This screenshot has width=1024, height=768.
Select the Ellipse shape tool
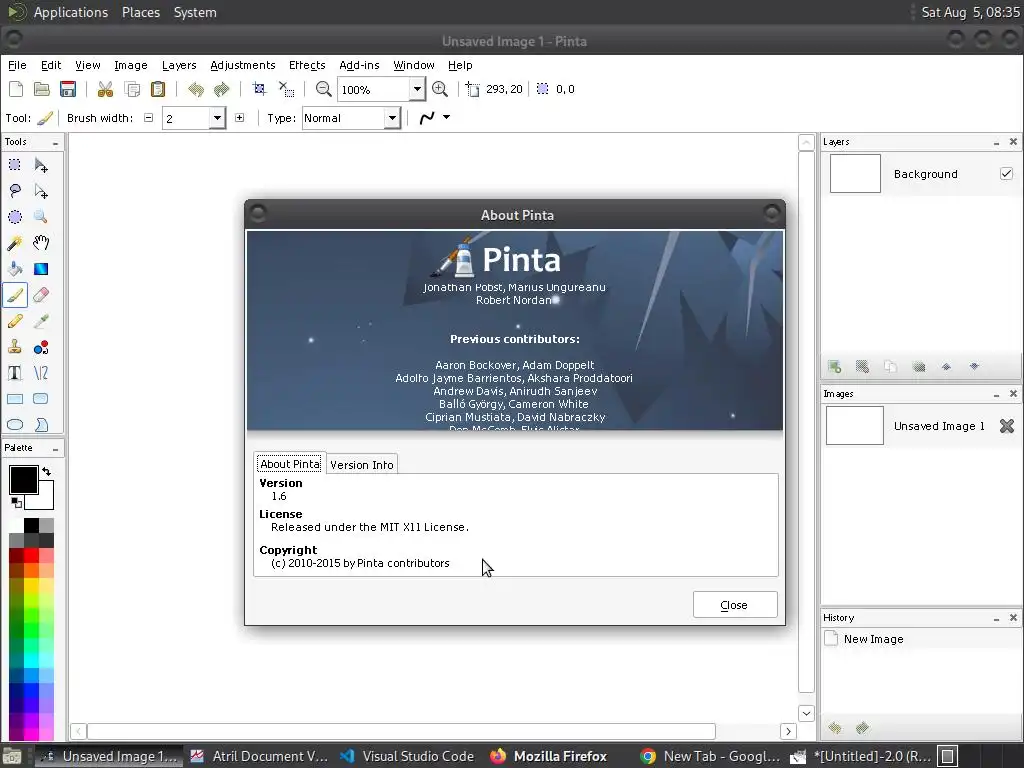(x=14, y=425)
